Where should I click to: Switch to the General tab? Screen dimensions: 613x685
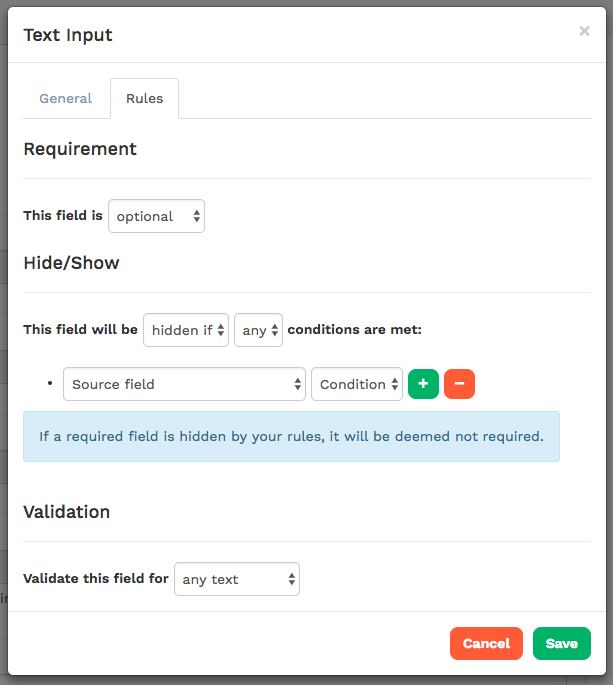[66, 99]
